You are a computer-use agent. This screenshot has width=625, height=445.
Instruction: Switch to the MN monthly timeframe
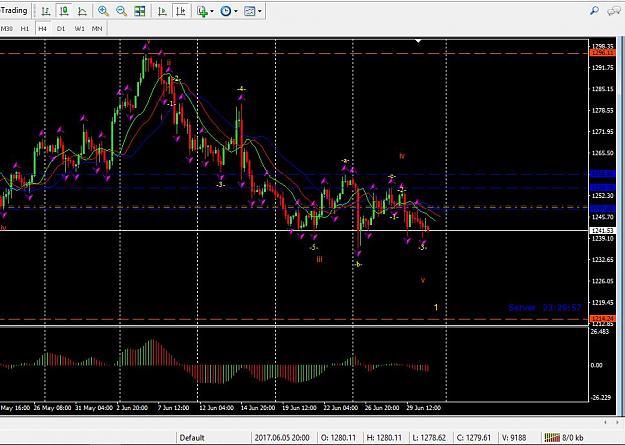pyautogui.click(x=97, y=29)
